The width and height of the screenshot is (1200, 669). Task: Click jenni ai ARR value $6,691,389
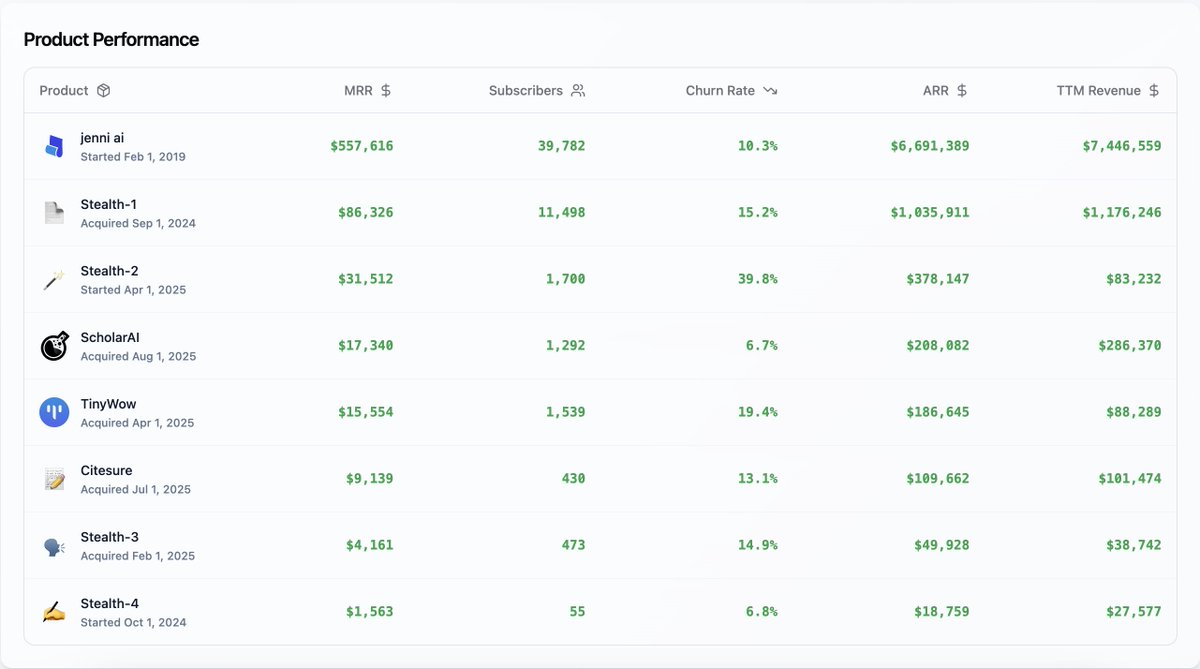(x=930, y=146)
